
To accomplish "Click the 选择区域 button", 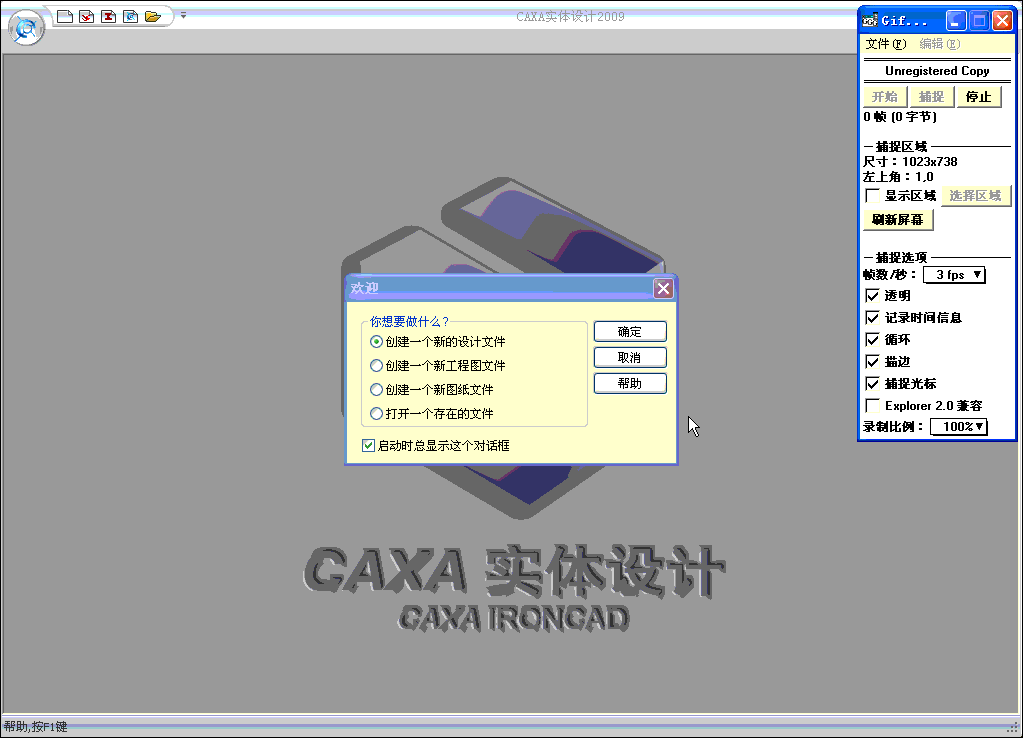I will 975,196.
